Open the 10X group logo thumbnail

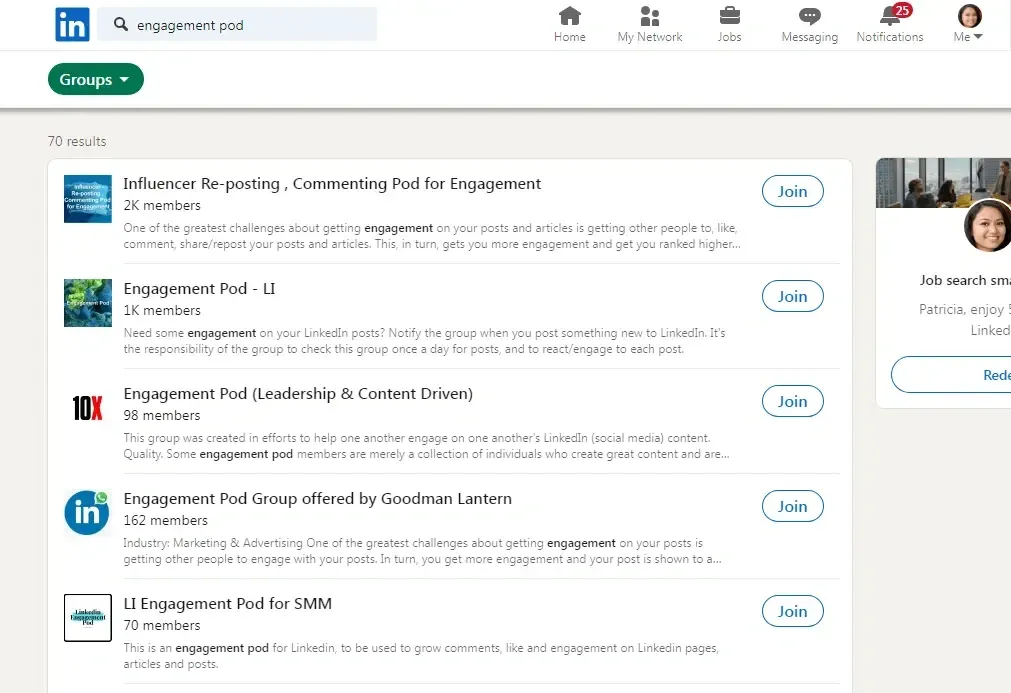[x=88, y=408]
